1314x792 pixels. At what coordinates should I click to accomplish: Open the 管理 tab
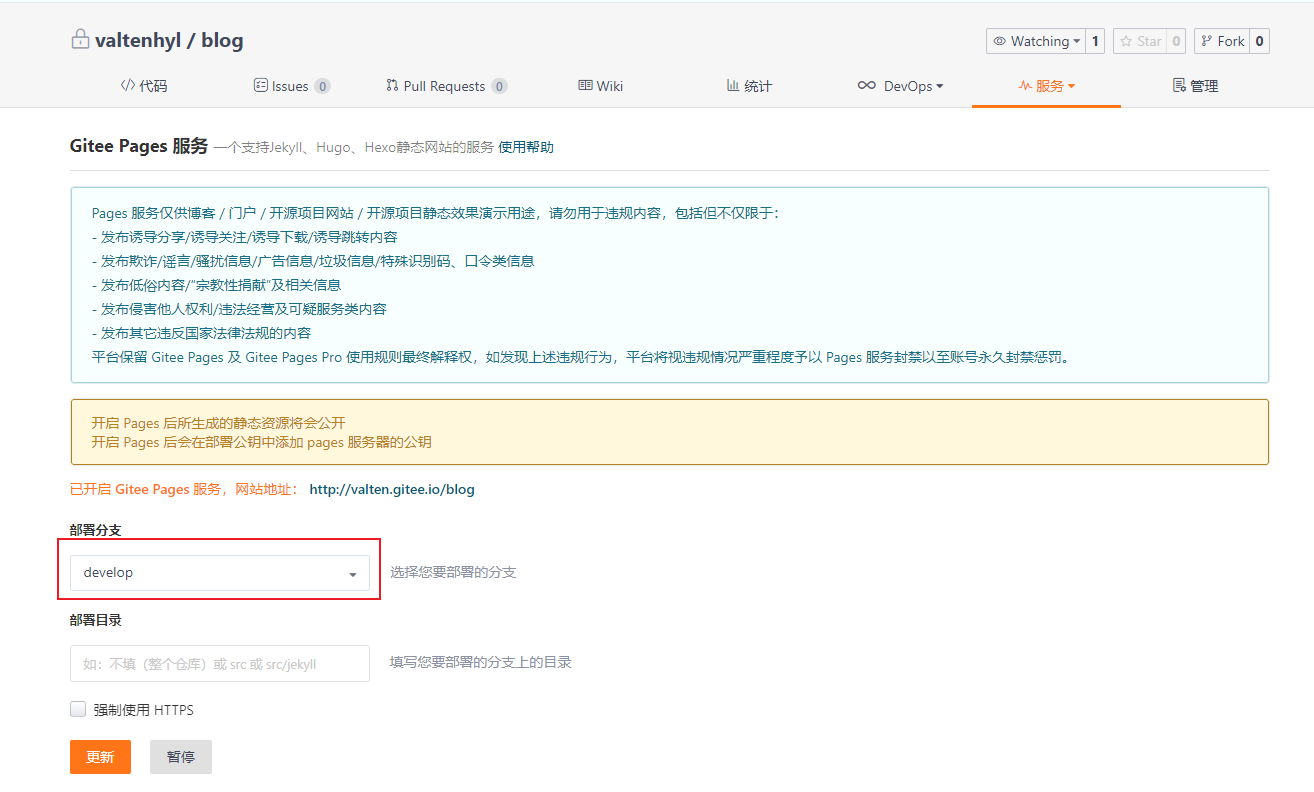pyautogui.click(x=1195, y=86)
